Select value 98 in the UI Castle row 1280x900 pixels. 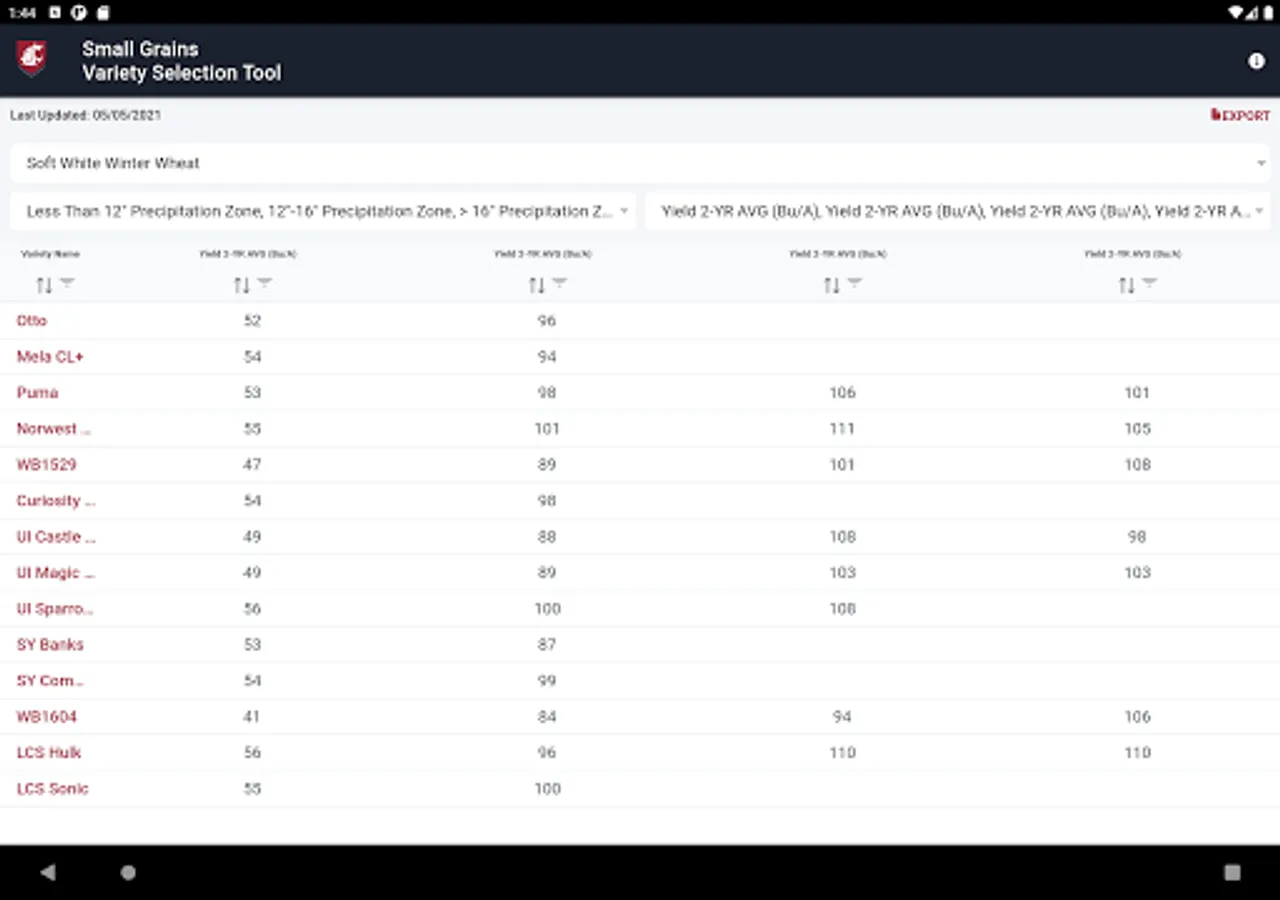(x=1137, y=537)
